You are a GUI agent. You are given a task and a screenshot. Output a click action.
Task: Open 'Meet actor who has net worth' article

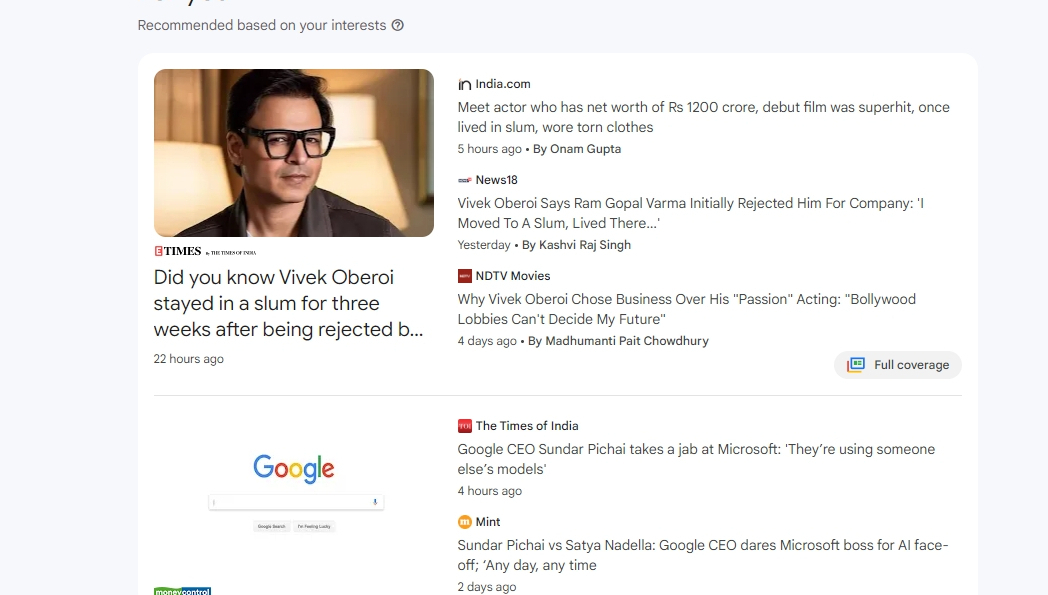(703, 117)
